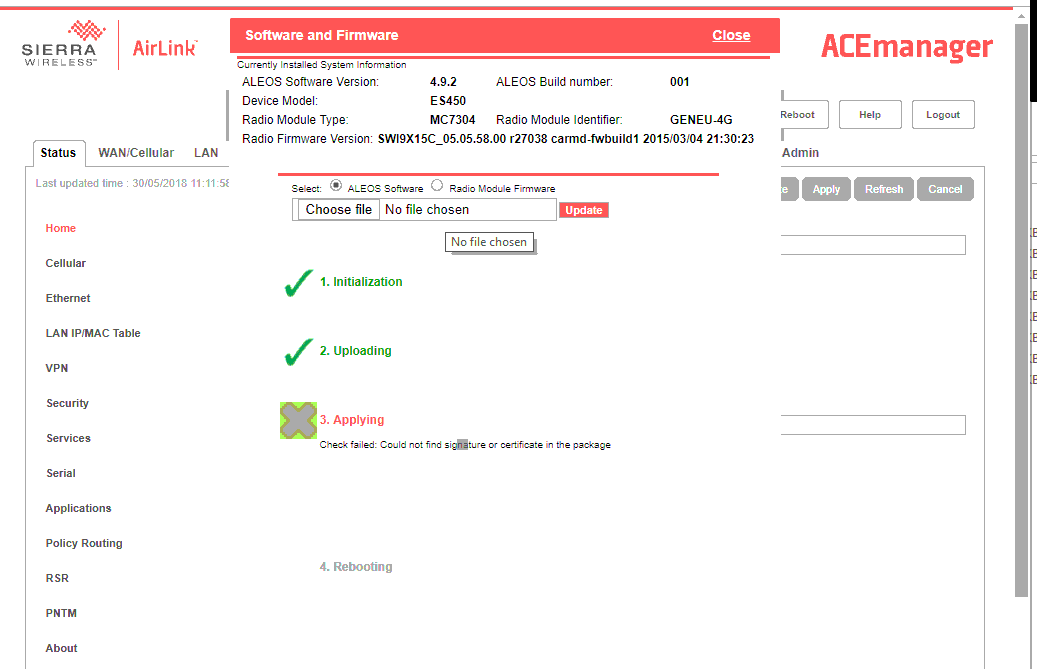Switch to the WAN/Cellular tab

136,153
